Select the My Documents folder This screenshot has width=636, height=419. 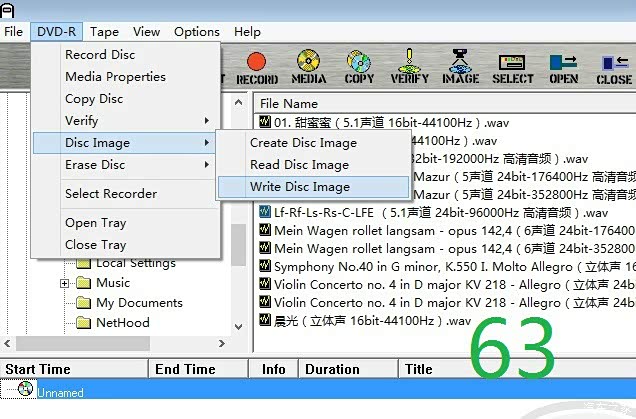point(139,303)
